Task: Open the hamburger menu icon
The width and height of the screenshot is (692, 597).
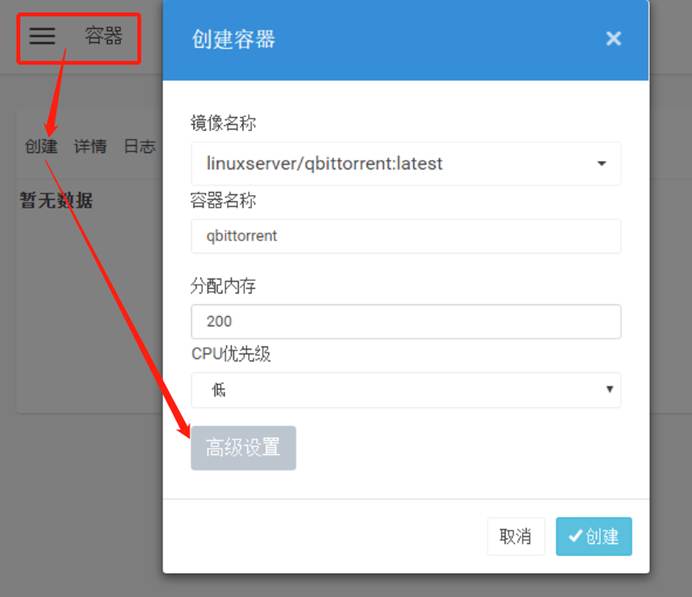Action: pyautogui.click(x=42, y=36)
